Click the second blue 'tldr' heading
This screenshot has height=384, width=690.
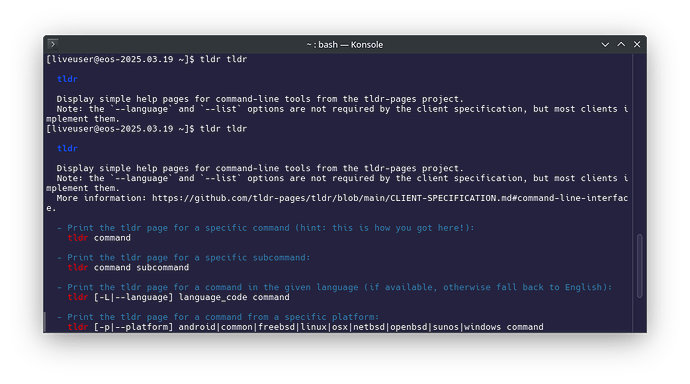67,148
